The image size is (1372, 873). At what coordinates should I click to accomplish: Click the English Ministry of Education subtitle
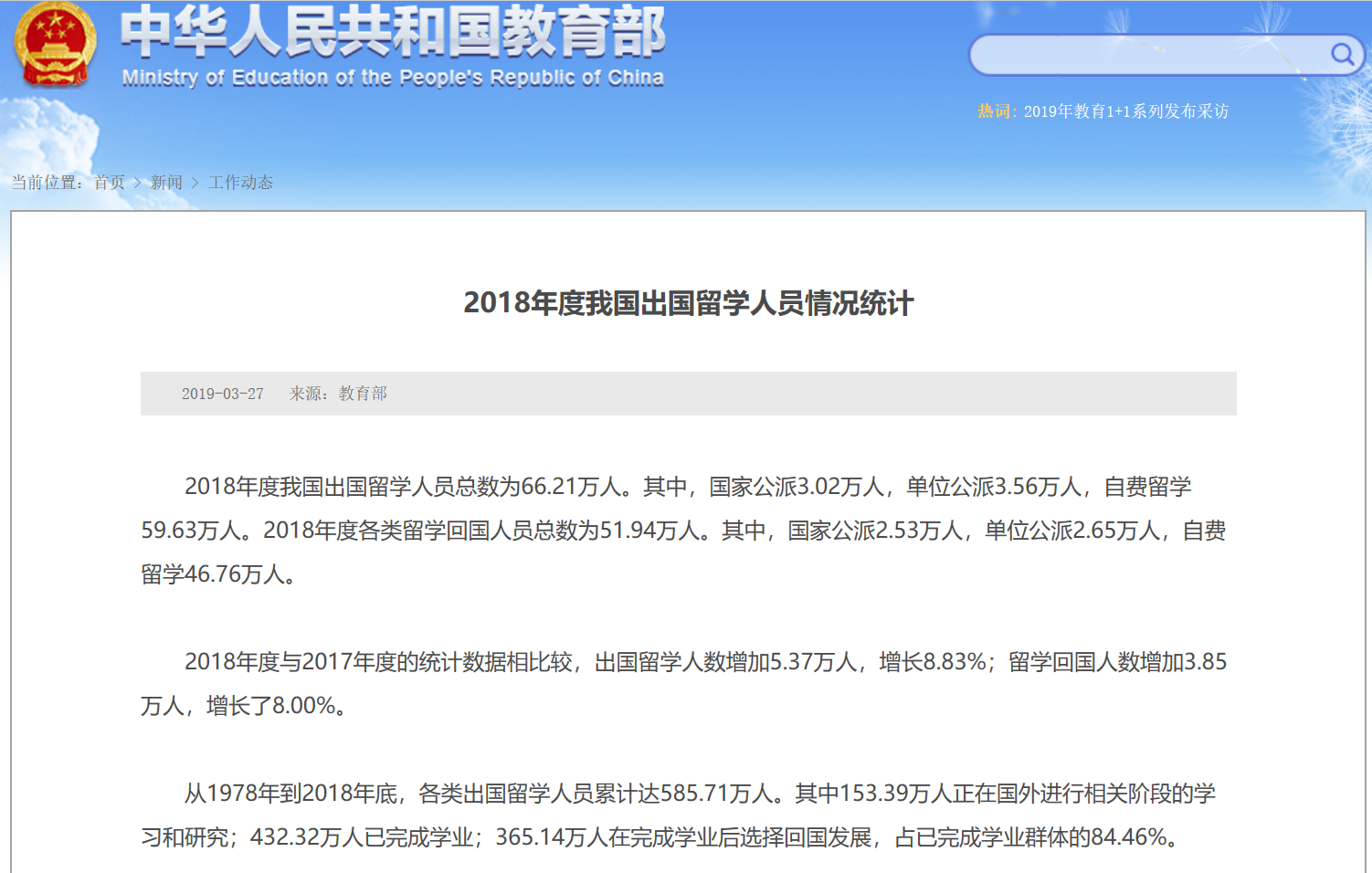pos(393,78)
